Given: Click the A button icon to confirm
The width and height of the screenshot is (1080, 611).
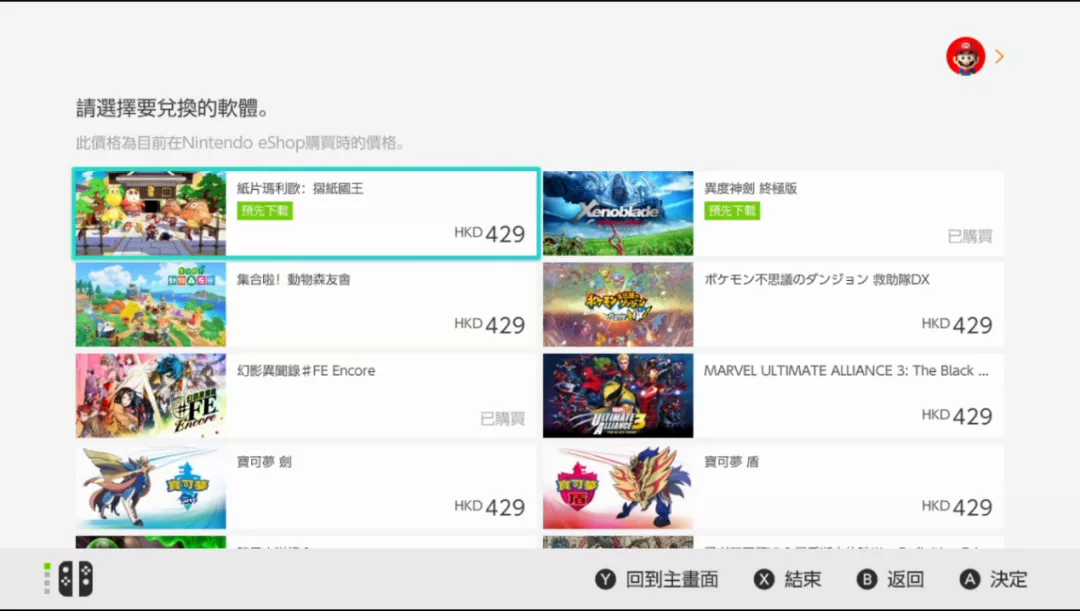Looking at the screenshot, I should click(970, 579).
